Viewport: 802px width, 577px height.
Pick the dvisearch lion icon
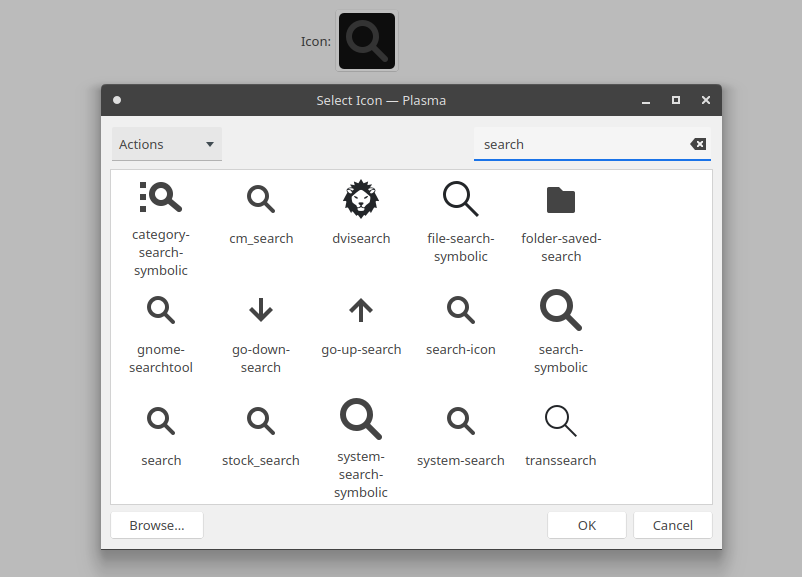361,200
